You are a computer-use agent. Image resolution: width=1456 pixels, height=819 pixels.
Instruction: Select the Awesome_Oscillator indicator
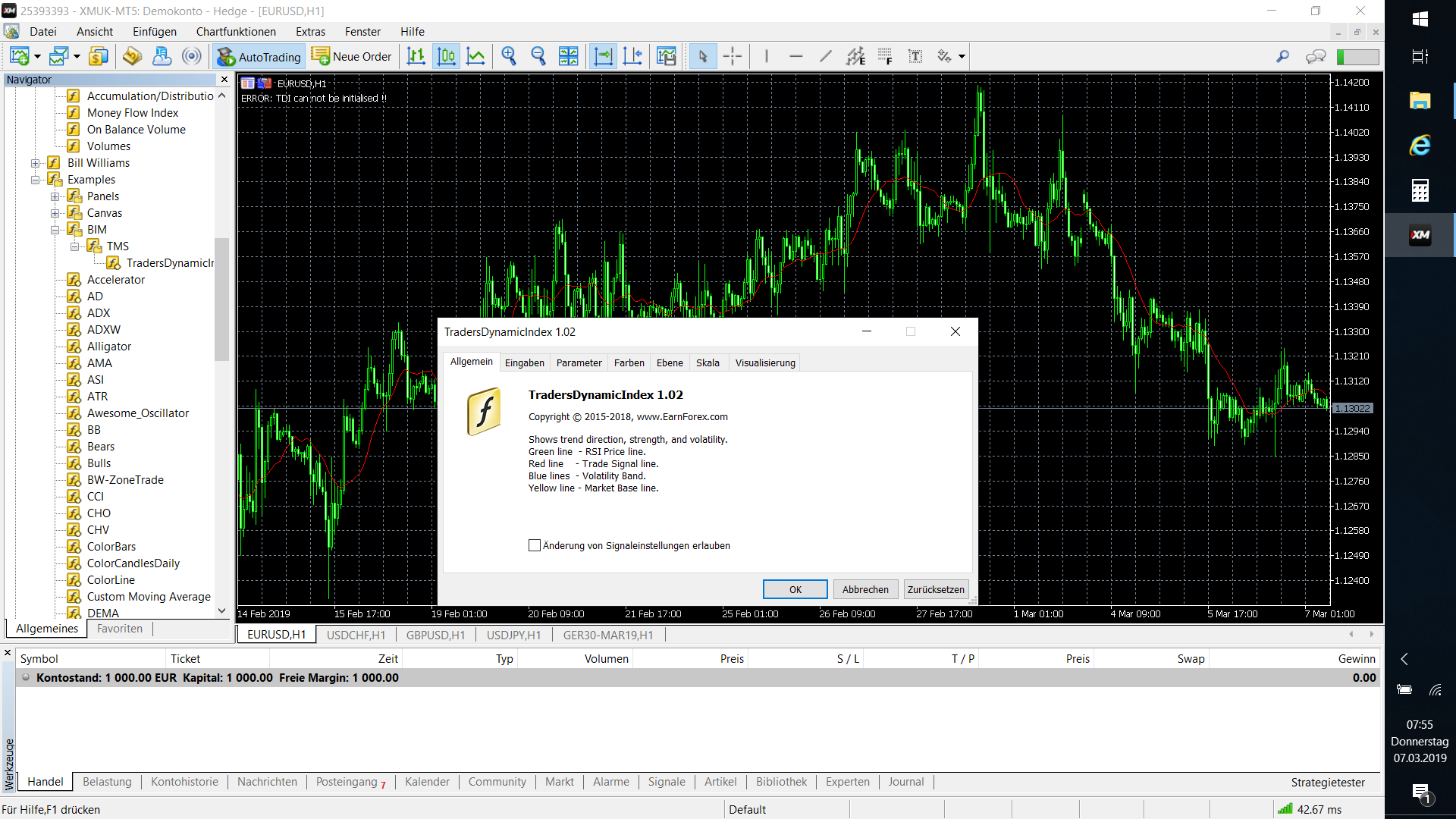137,413
